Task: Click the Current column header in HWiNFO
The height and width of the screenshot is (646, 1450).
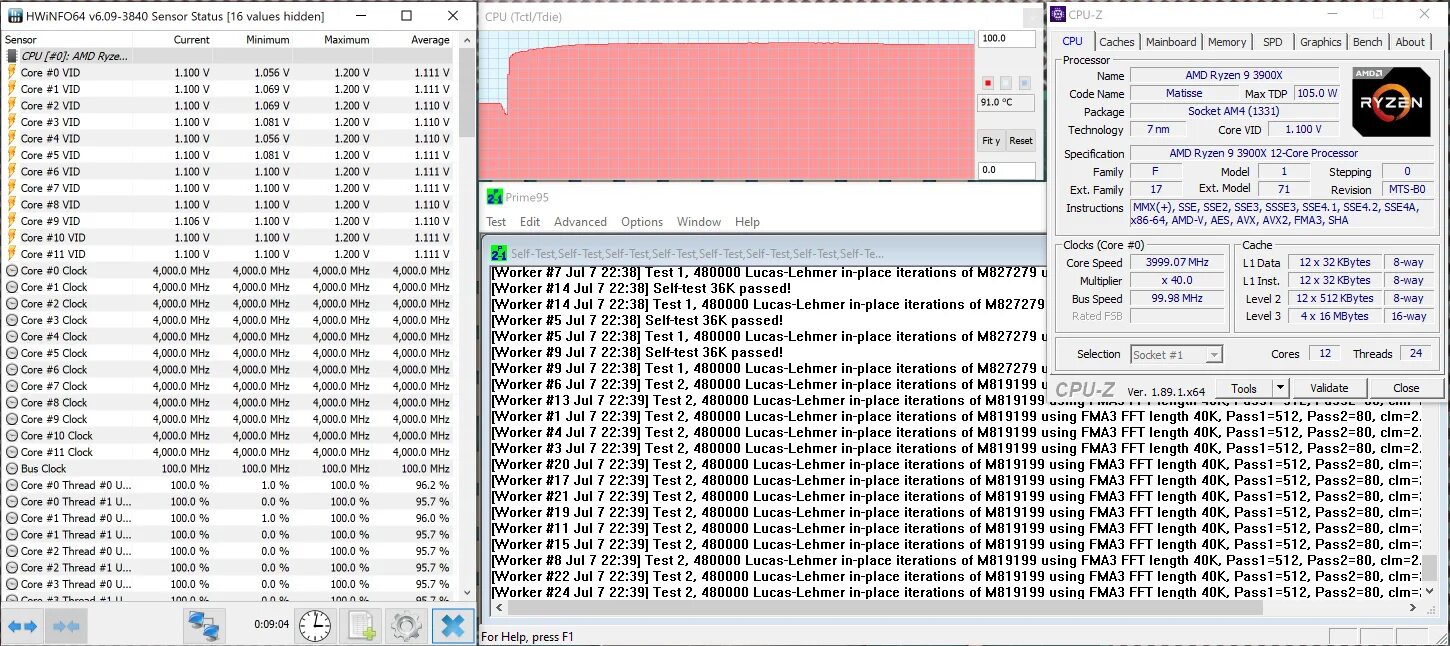Action: [x=191, y=40]
